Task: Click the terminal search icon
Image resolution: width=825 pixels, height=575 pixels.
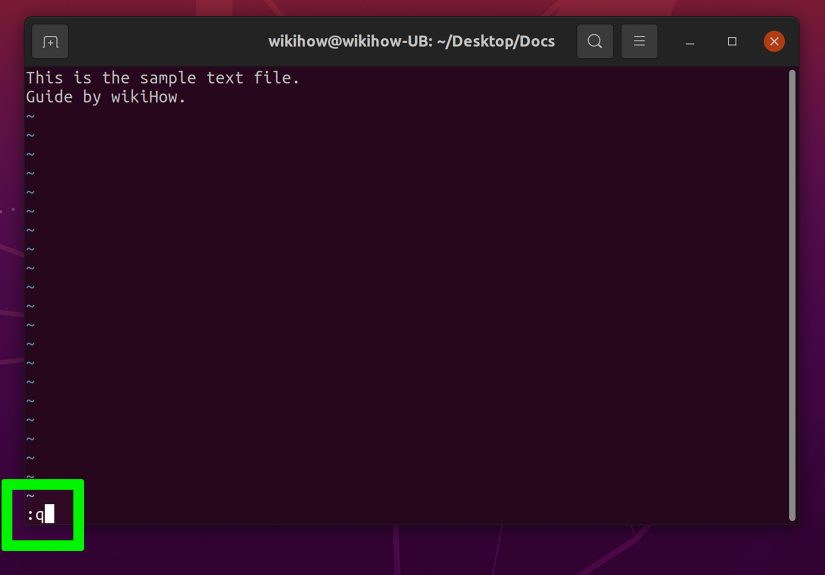Action: coord(595,41)
